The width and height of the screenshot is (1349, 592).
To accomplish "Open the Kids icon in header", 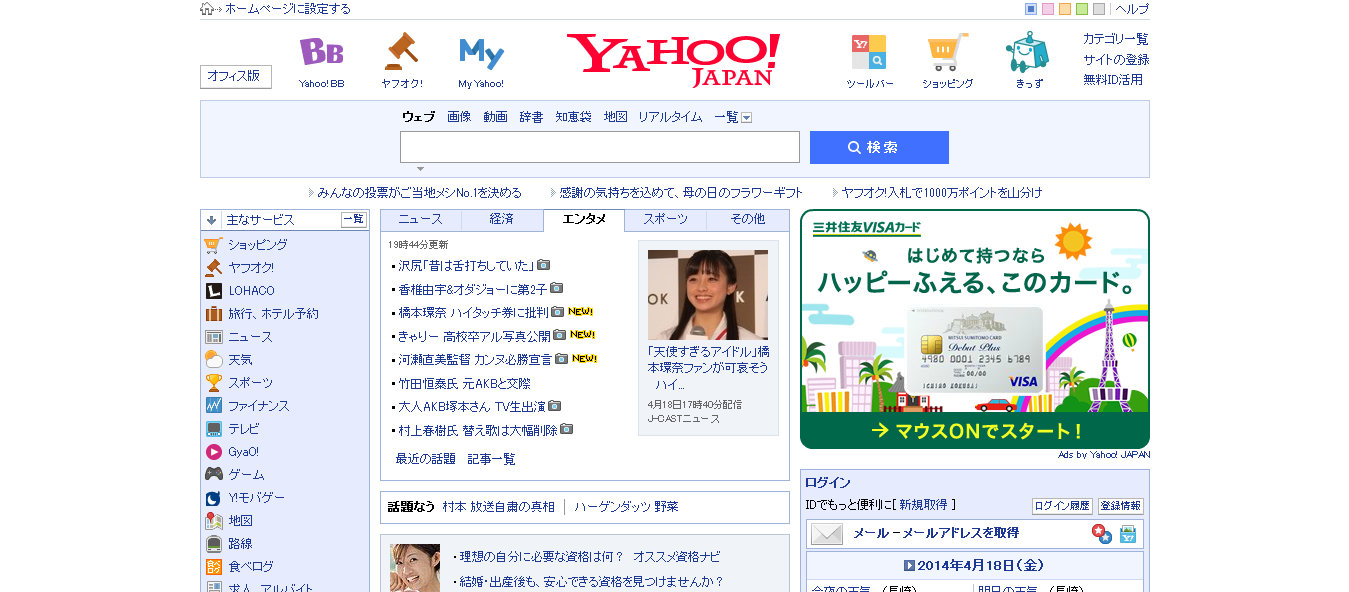I will point(1027,52).
